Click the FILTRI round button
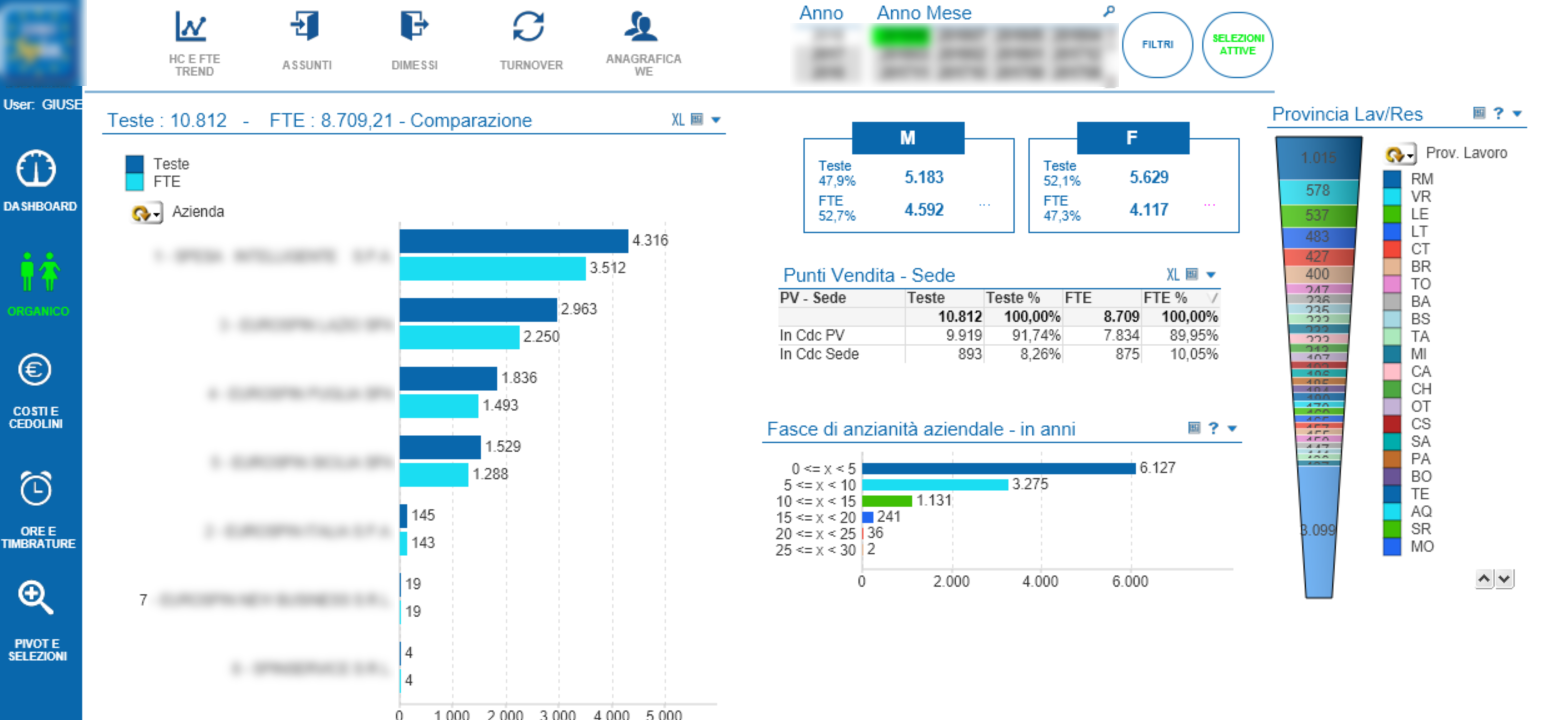This screenshot has width=1546, height=720. [1158, 45]
